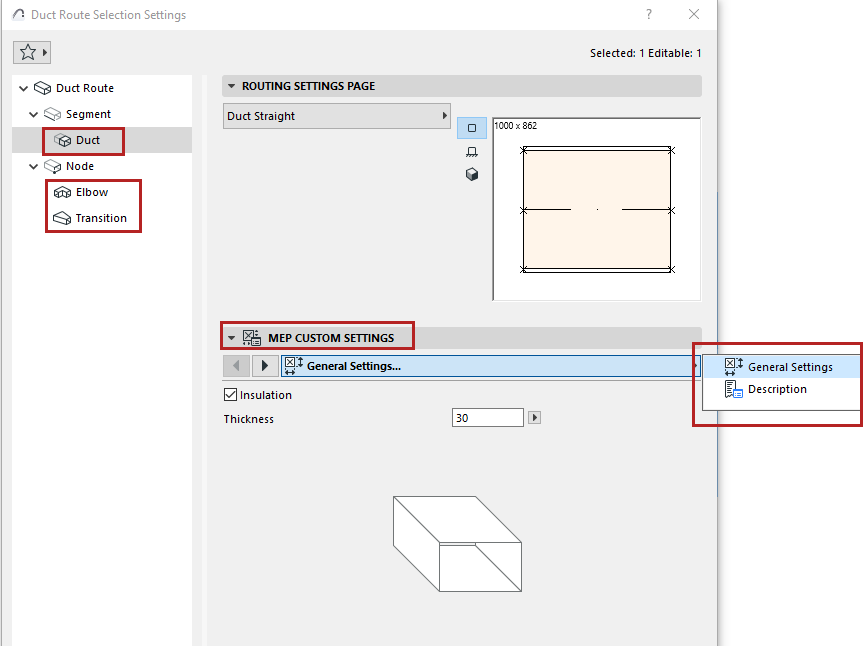Screen dimensions: 863x646
Task: Open the Favorites star popup
Action: tap(30, 52)
